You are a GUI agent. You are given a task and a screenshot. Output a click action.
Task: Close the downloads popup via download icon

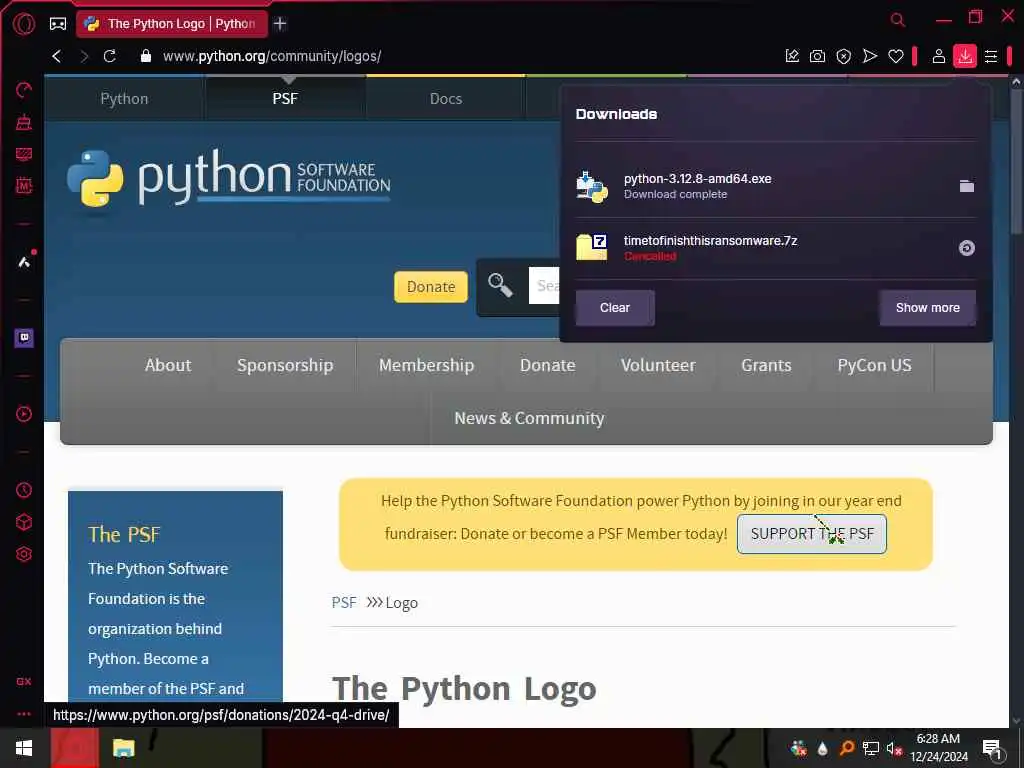click(x=965, y=56)
